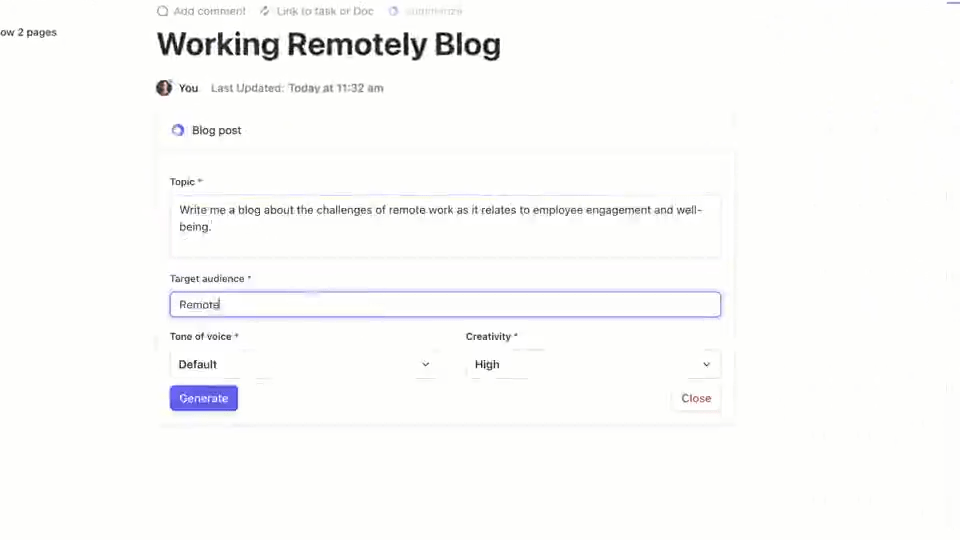The width and height of the screenshot is (960, 540).
Task: Click the Summarize AI swirl icon
Action: click(x=394, y=11)
